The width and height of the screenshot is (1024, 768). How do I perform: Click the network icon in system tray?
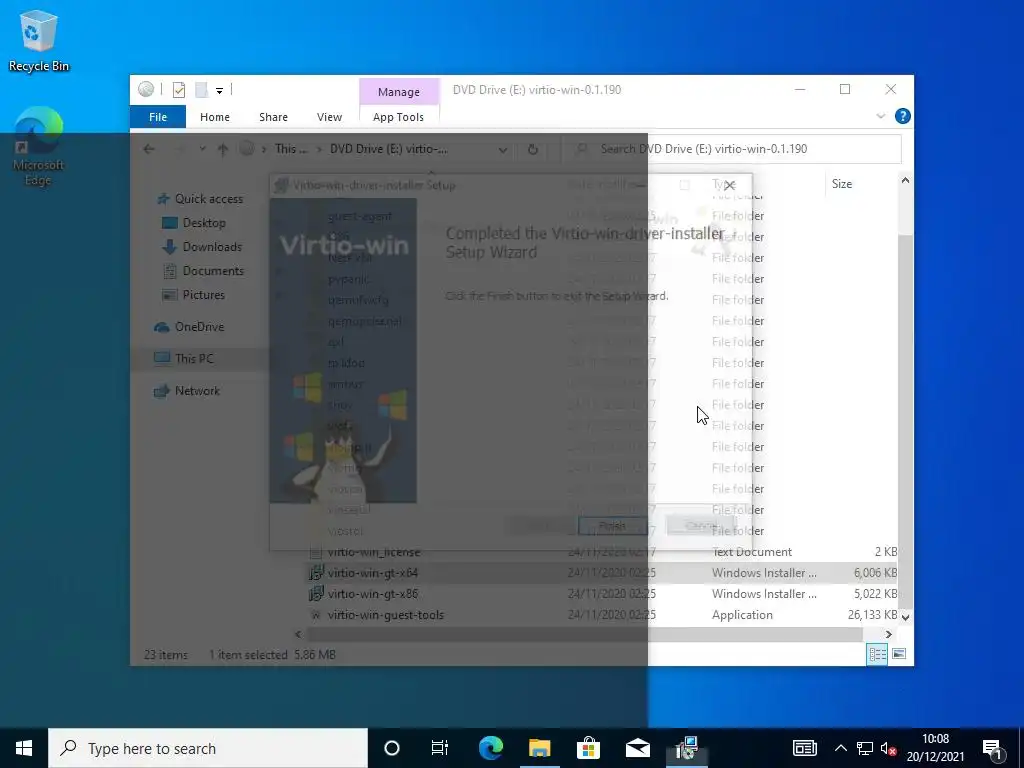865,748
